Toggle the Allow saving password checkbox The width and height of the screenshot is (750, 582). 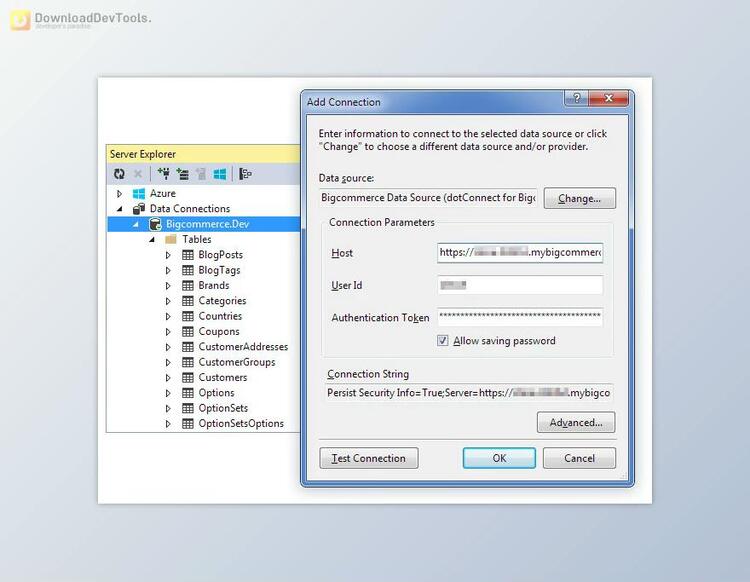(x=442, y=340)
